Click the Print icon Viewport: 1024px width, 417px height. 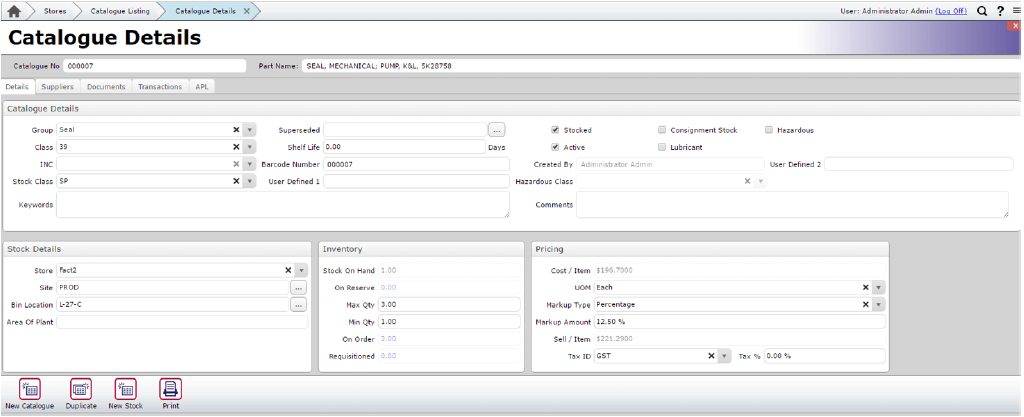171,389
